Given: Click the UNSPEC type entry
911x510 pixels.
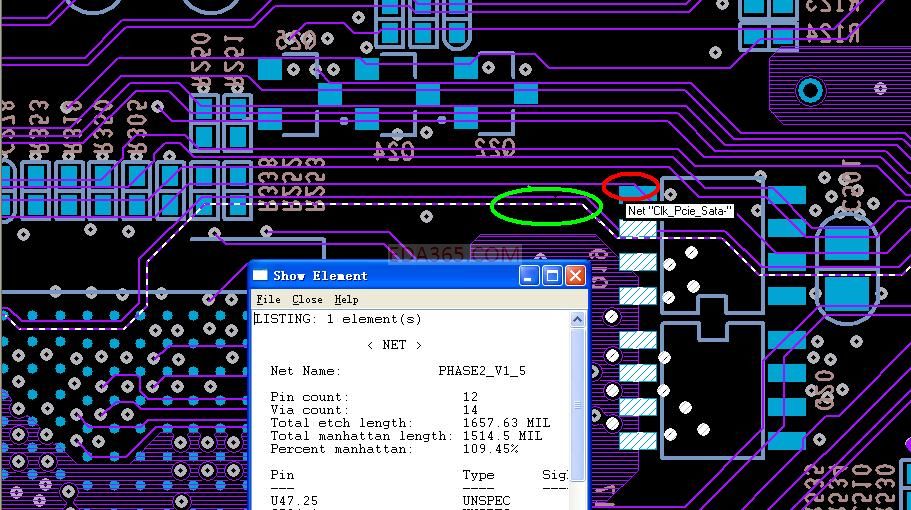Looking at the screenshot, I should tap(486, 501).
